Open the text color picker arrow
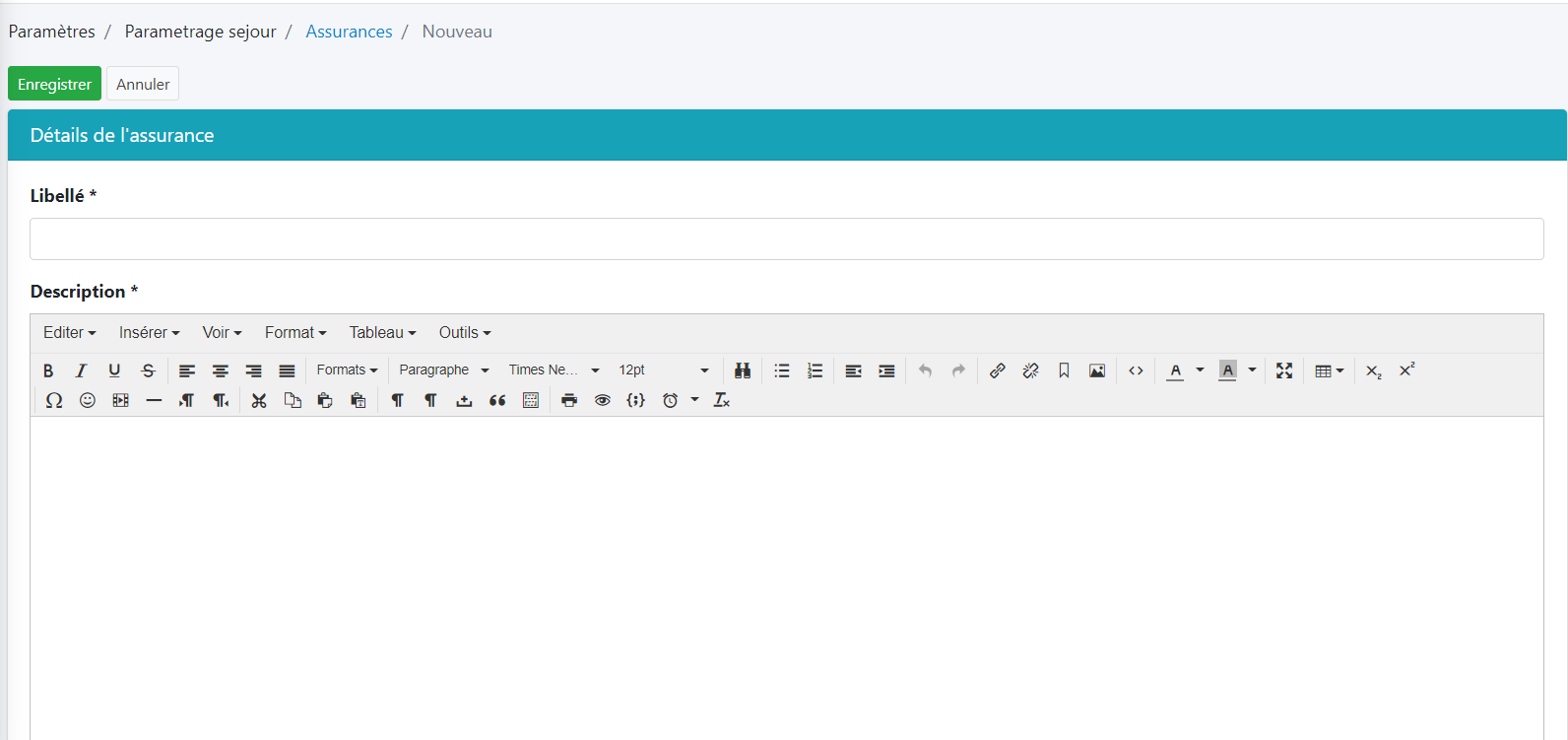 (1200, 370)
